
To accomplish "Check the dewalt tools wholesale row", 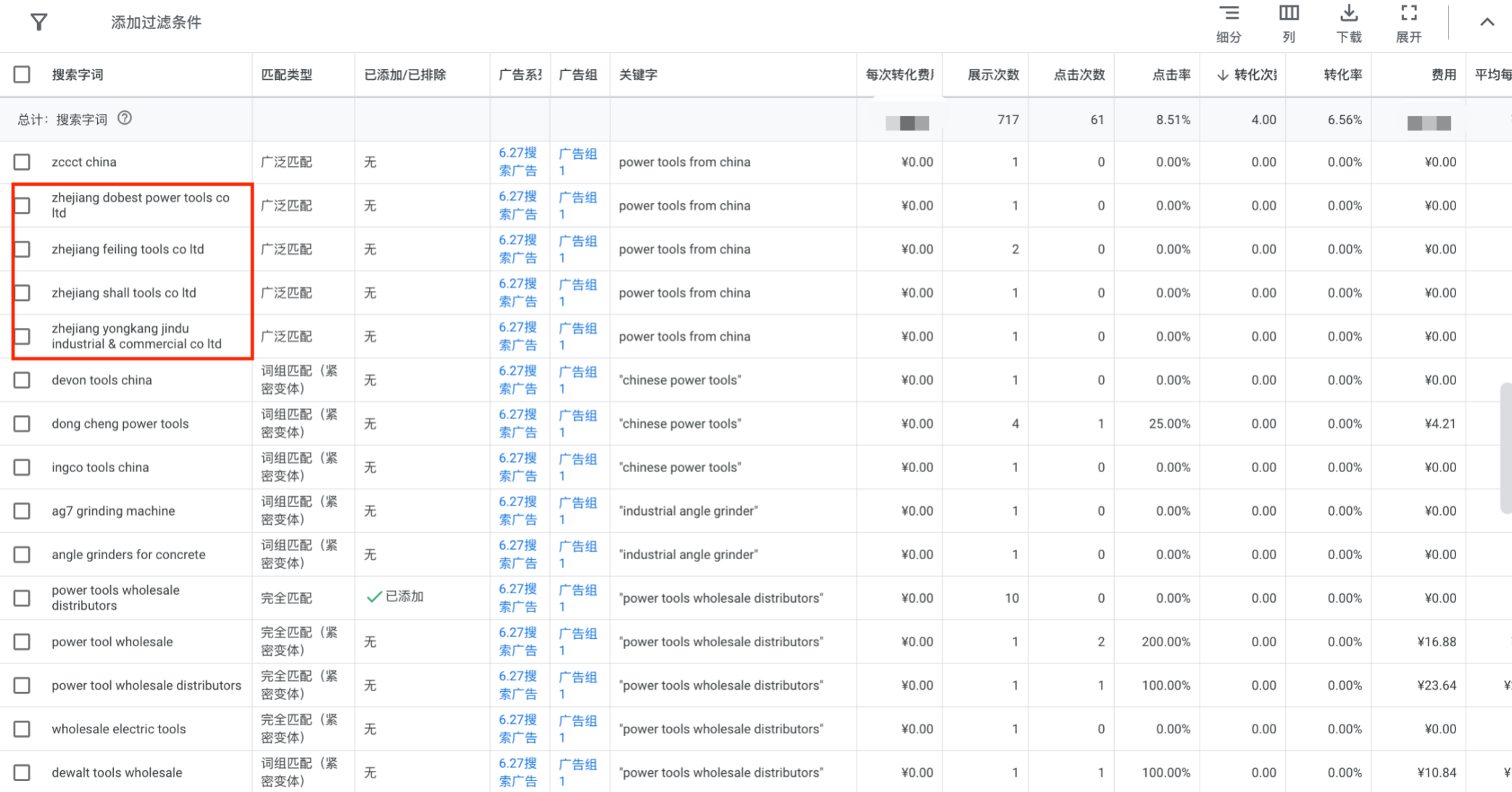I will 22,773.
